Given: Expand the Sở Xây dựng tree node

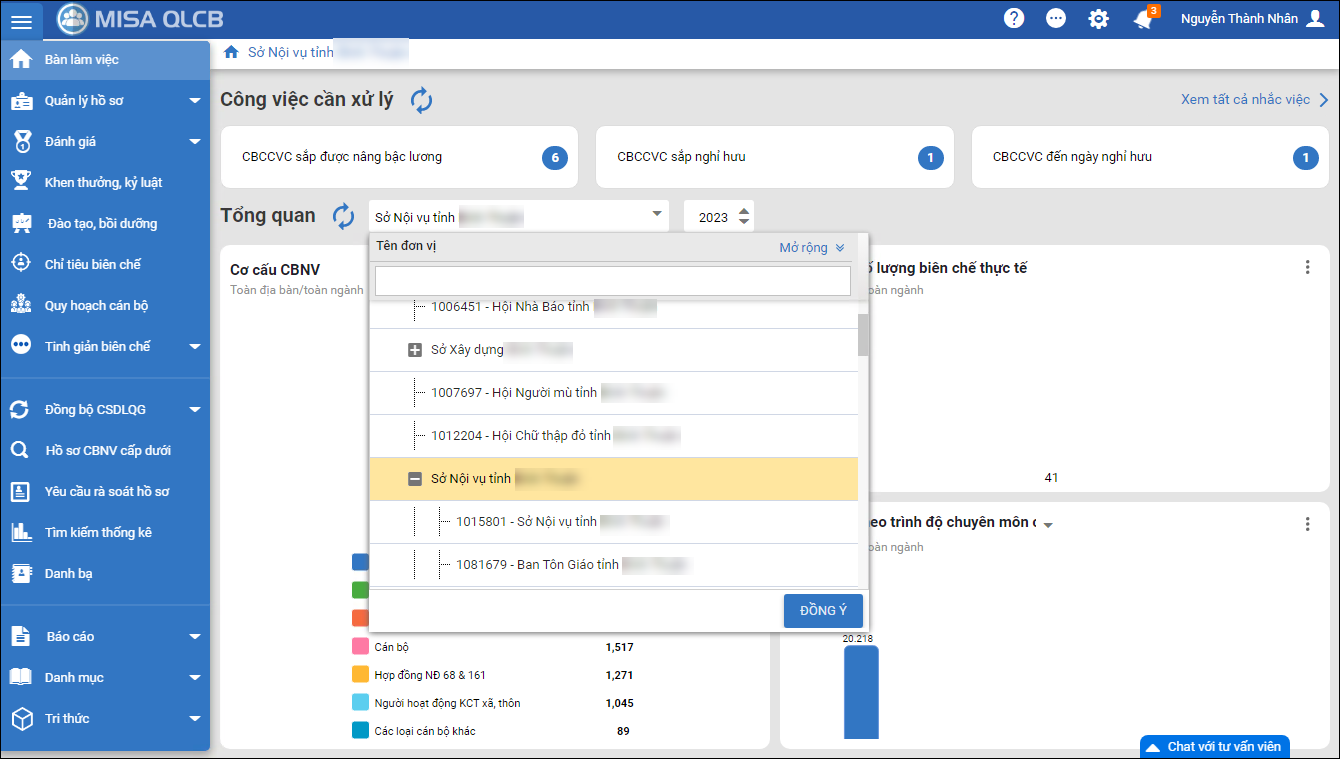Looking at the screenshot, I should [415, 351].
